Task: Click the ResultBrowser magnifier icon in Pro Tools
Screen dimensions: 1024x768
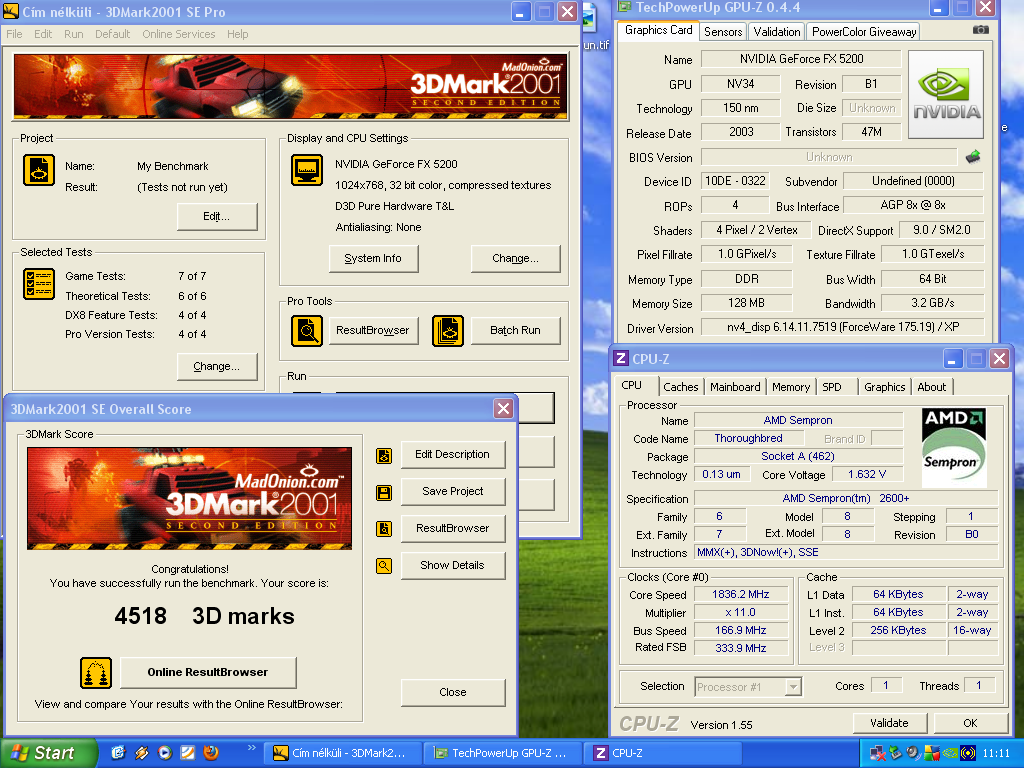Action: pyautogui.click(x=307, y=330)
